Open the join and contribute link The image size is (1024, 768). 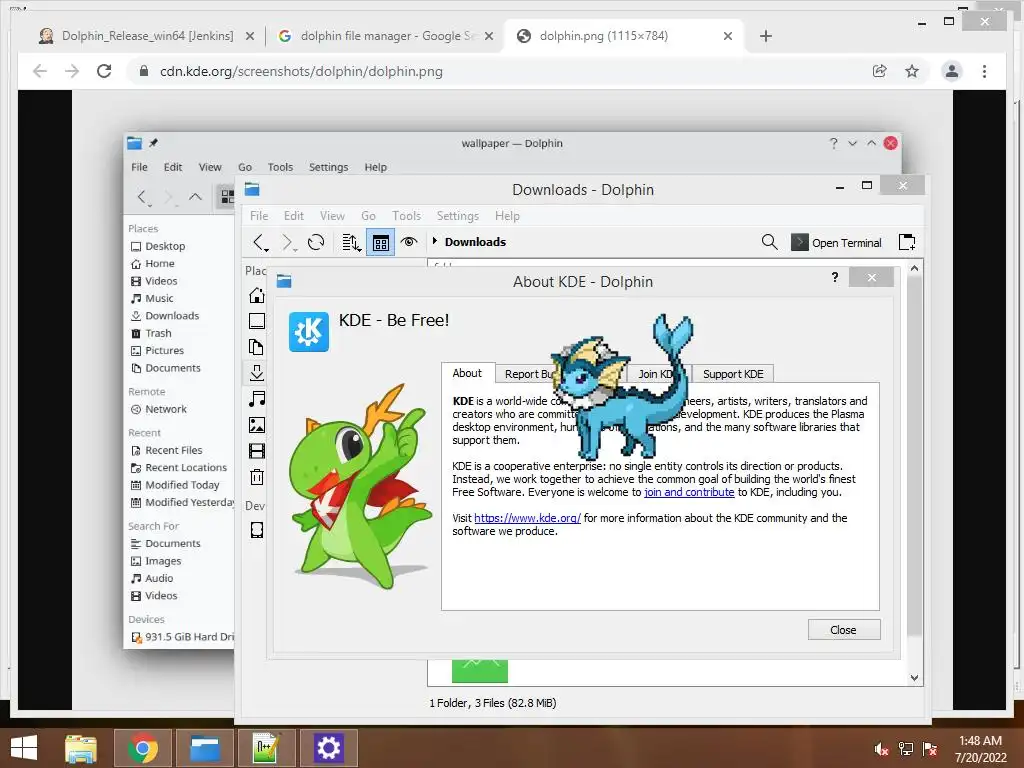(689, 492)
